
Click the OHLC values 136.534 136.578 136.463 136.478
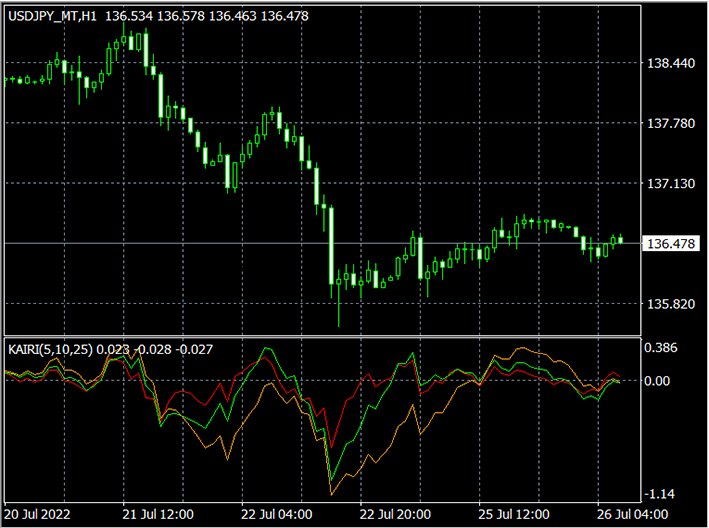(x=207, y=16)
